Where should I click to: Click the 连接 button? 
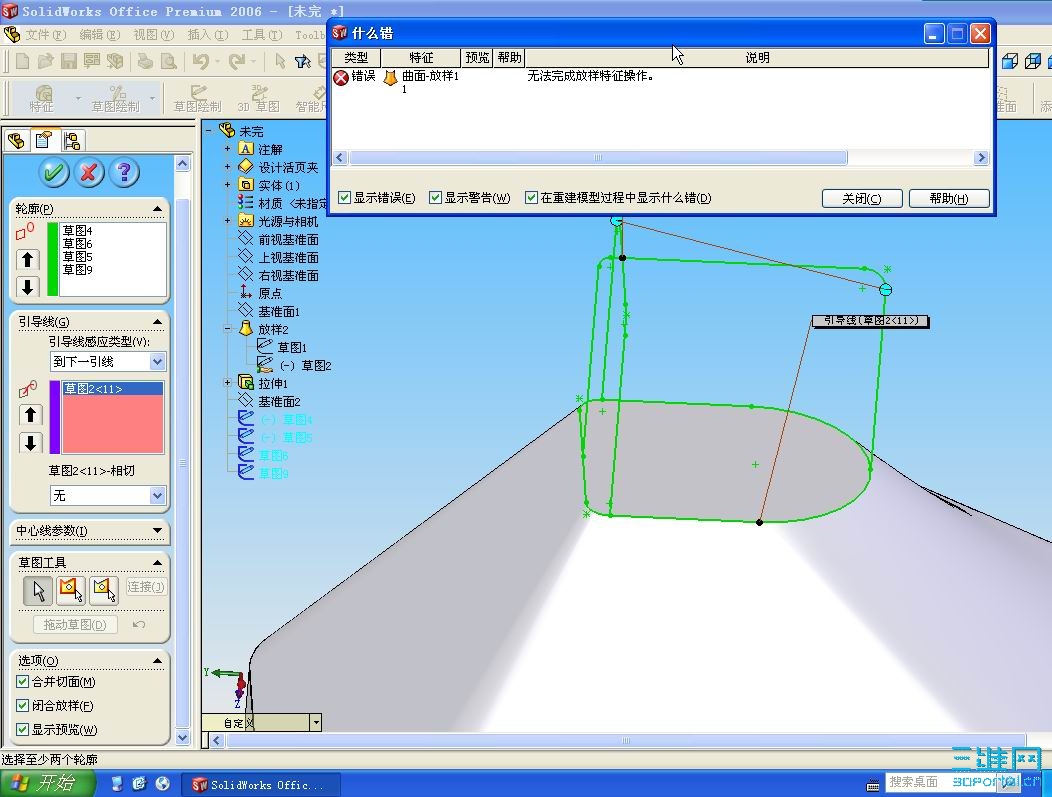[x=146, y=587]
